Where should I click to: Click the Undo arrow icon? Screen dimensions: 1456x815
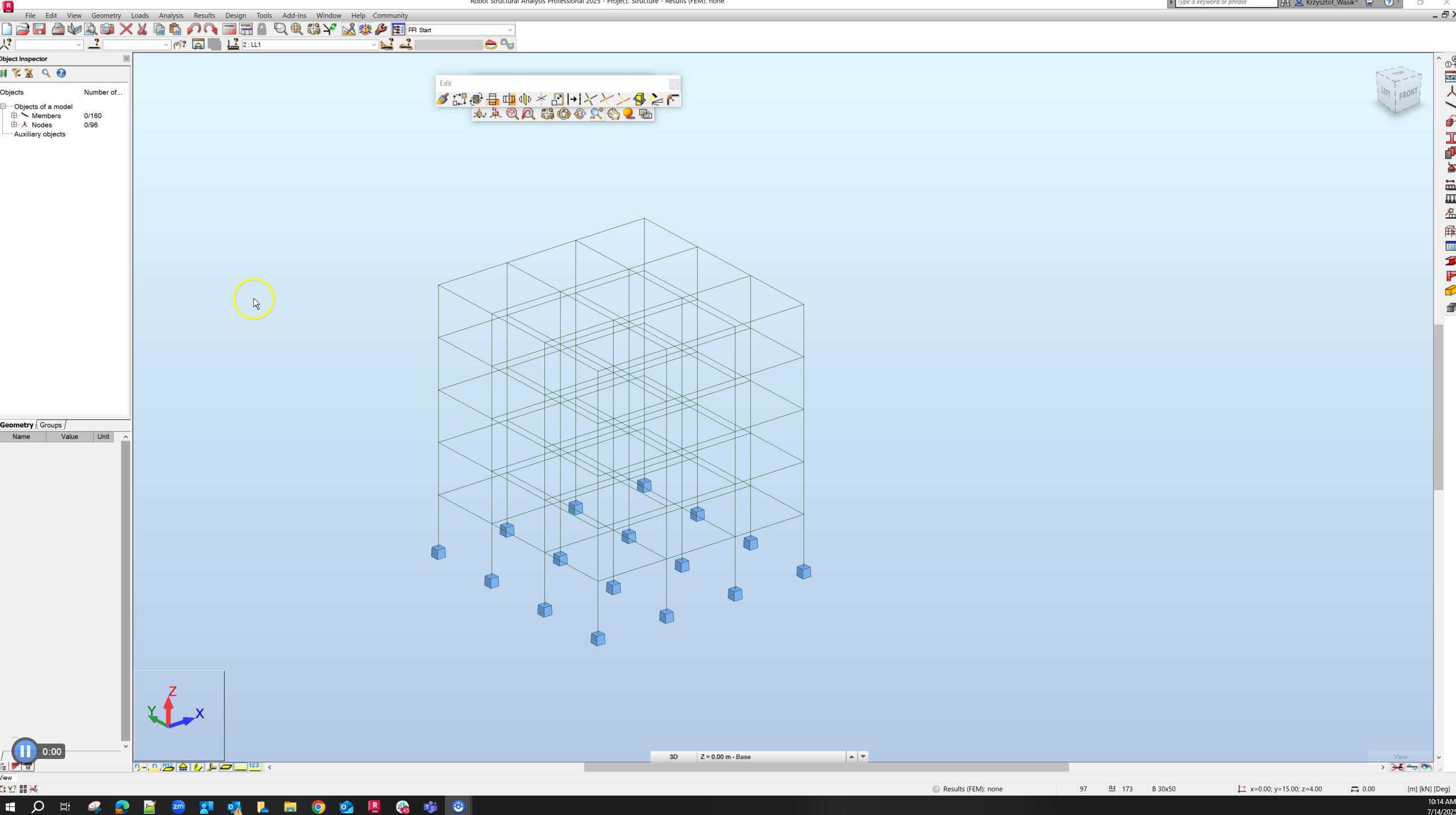(194, 30)
